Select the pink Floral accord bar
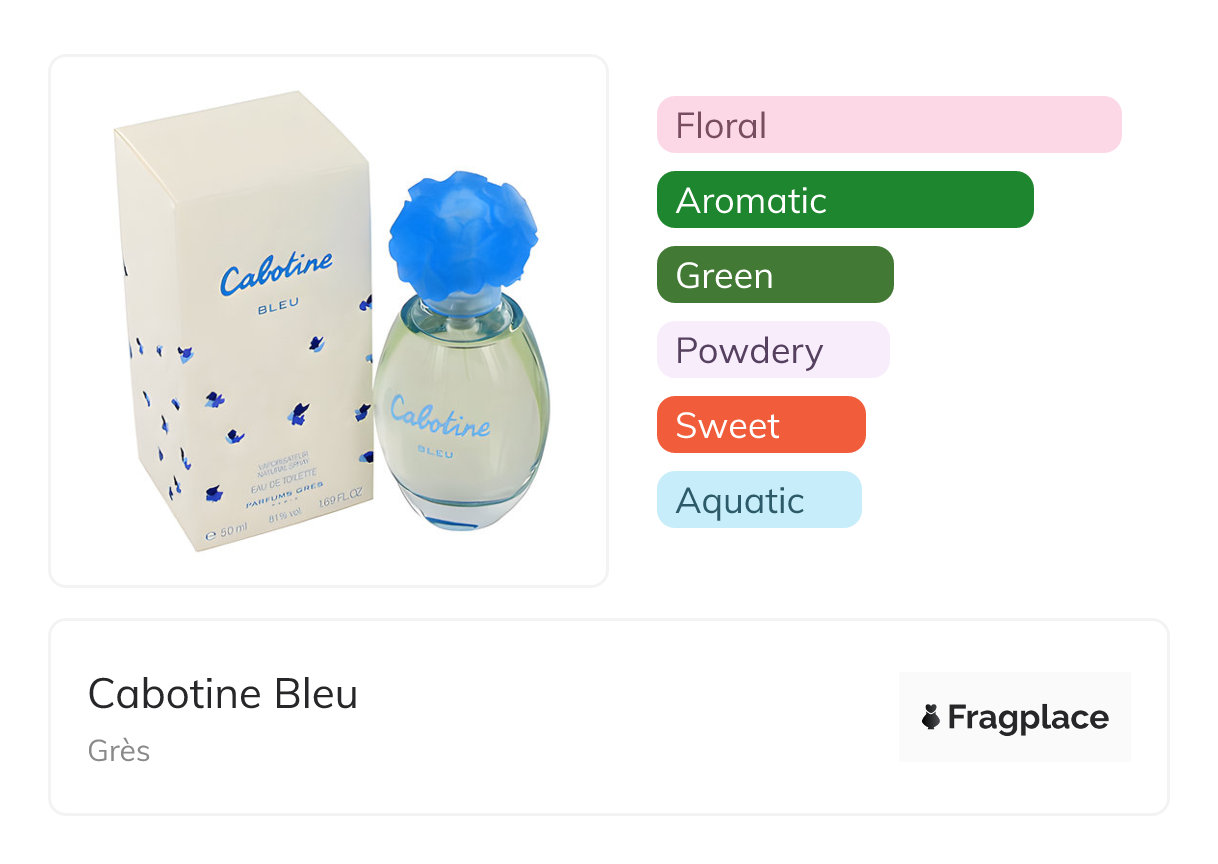This screenshot has height=864, width=1218. point(888,125)
